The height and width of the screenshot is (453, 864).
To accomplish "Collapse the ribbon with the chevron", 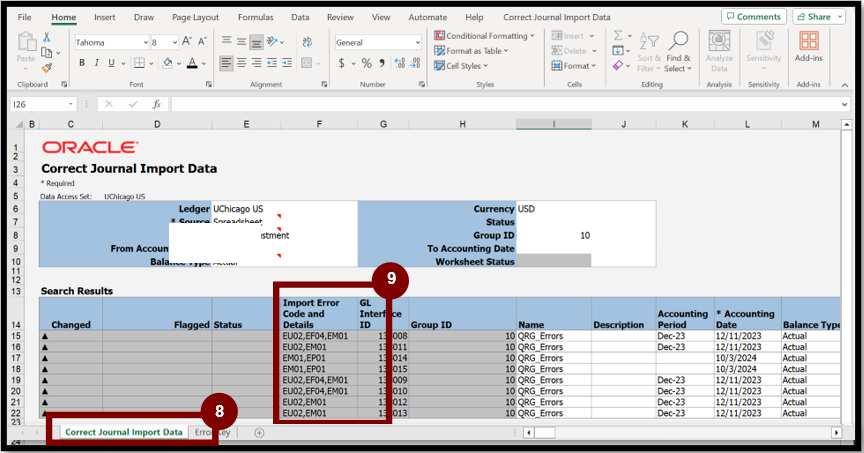I will click(845, 85).
